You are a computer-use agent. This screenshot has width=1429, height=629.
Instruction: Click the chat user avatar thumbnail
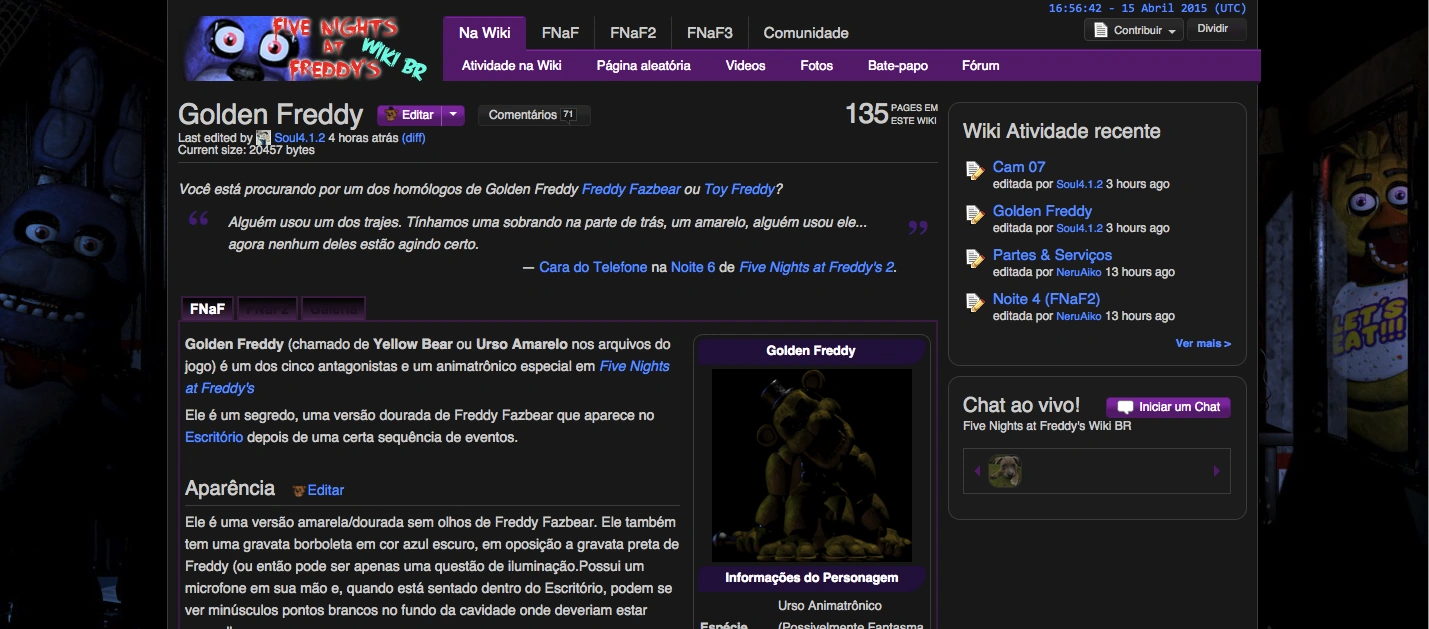[x=1005, y=471]
